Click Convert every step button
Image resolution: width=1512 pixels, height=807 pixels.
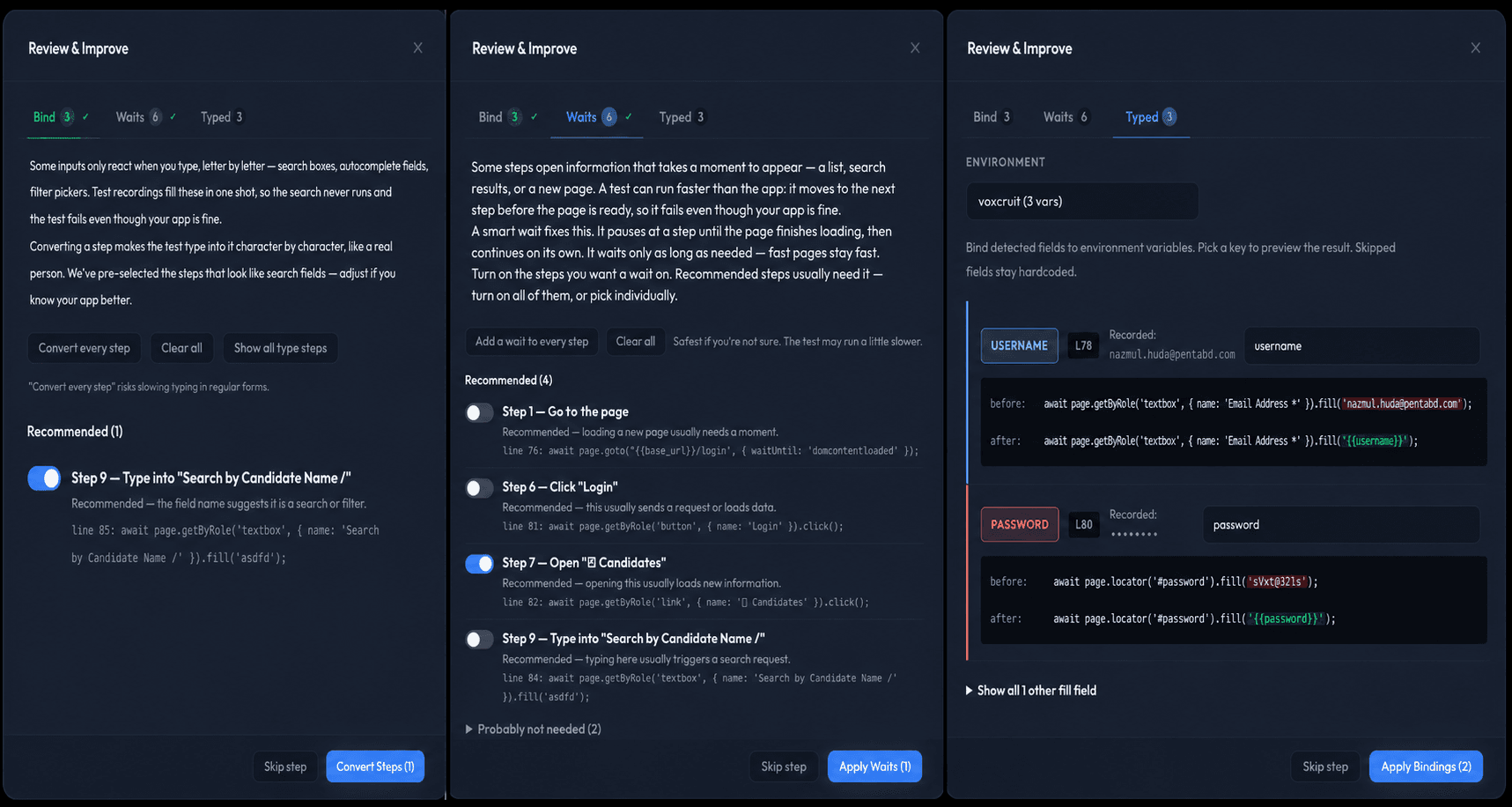[85, 348]
